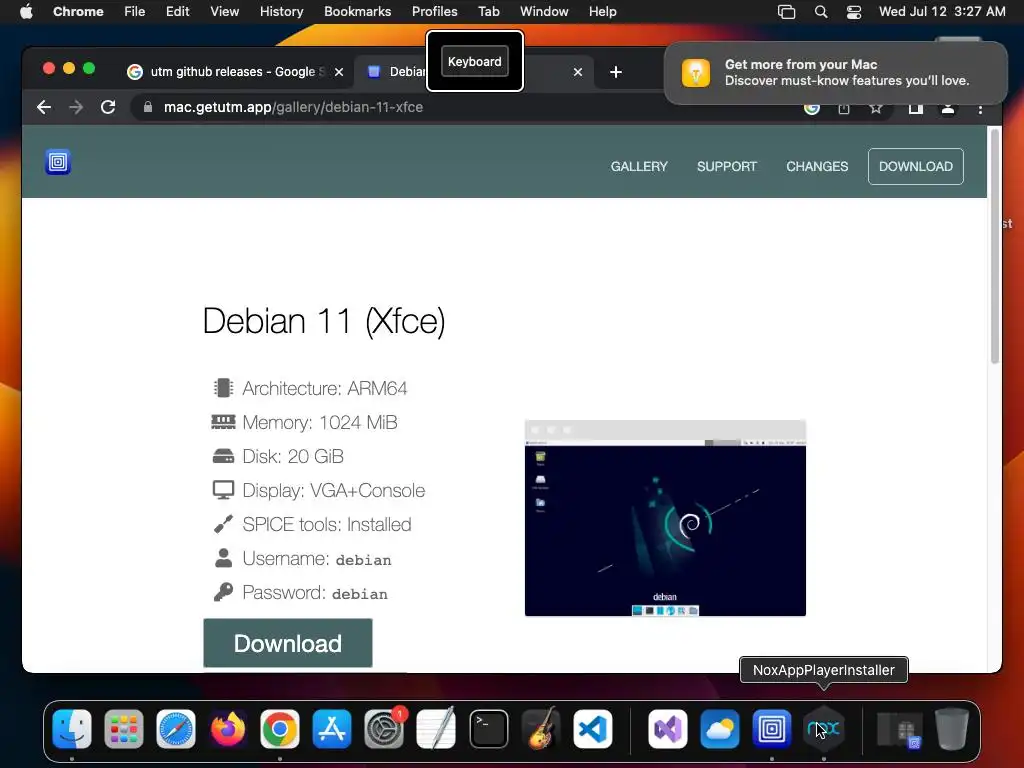Launch Terminal from the dock
Image resolution: width=1024 pixels, height=768 pixels.
(x=488, y=729)
